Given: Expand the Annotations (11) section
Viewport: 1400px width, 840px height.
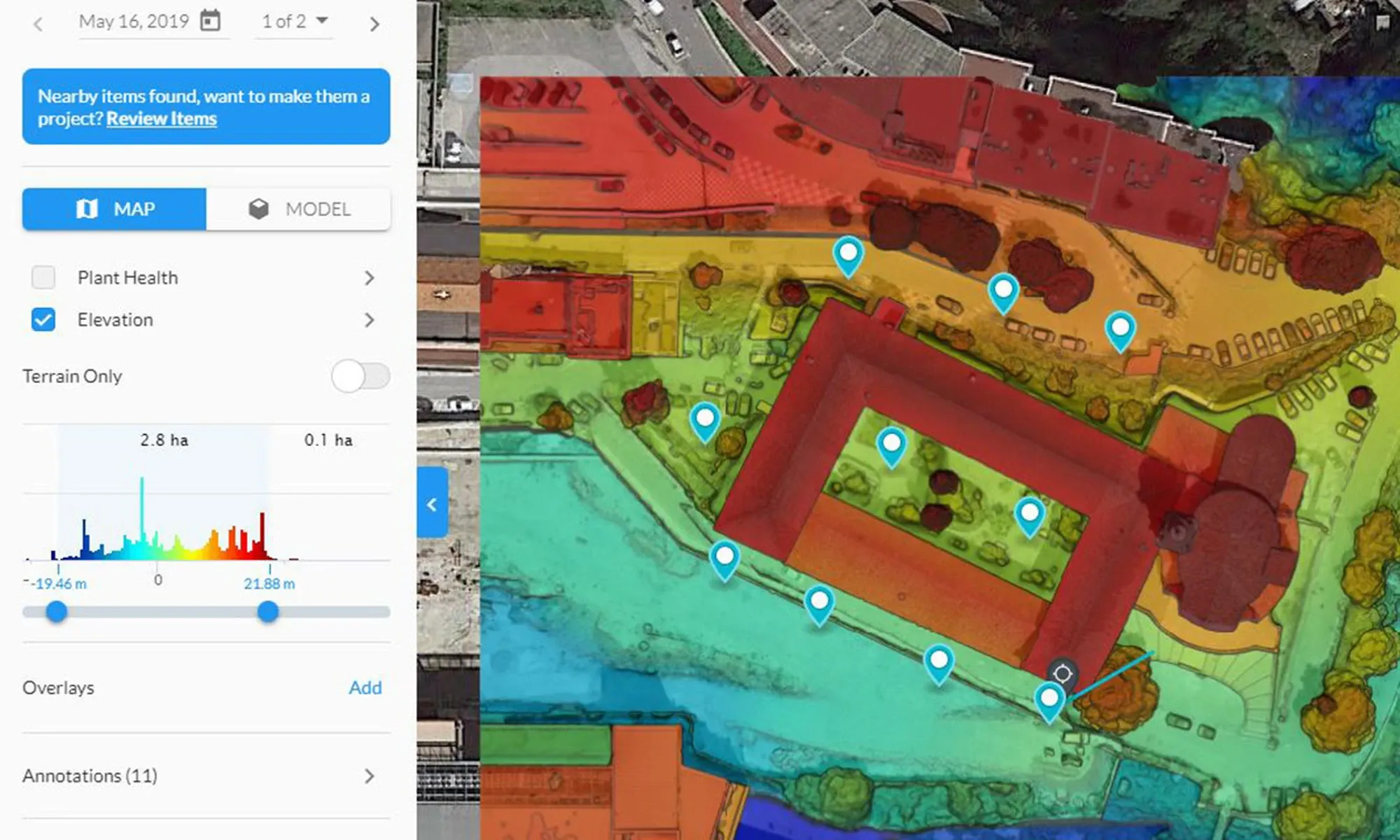Looking at the screenshot, I should coord(206,776).
